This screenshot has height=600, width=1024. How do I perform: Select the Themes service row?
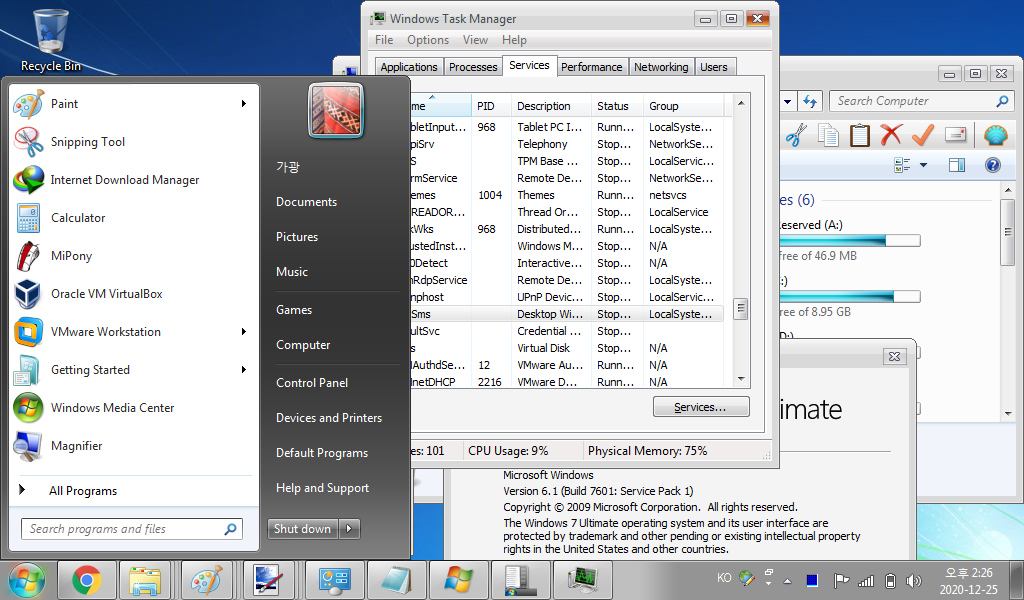click(566, 195)
